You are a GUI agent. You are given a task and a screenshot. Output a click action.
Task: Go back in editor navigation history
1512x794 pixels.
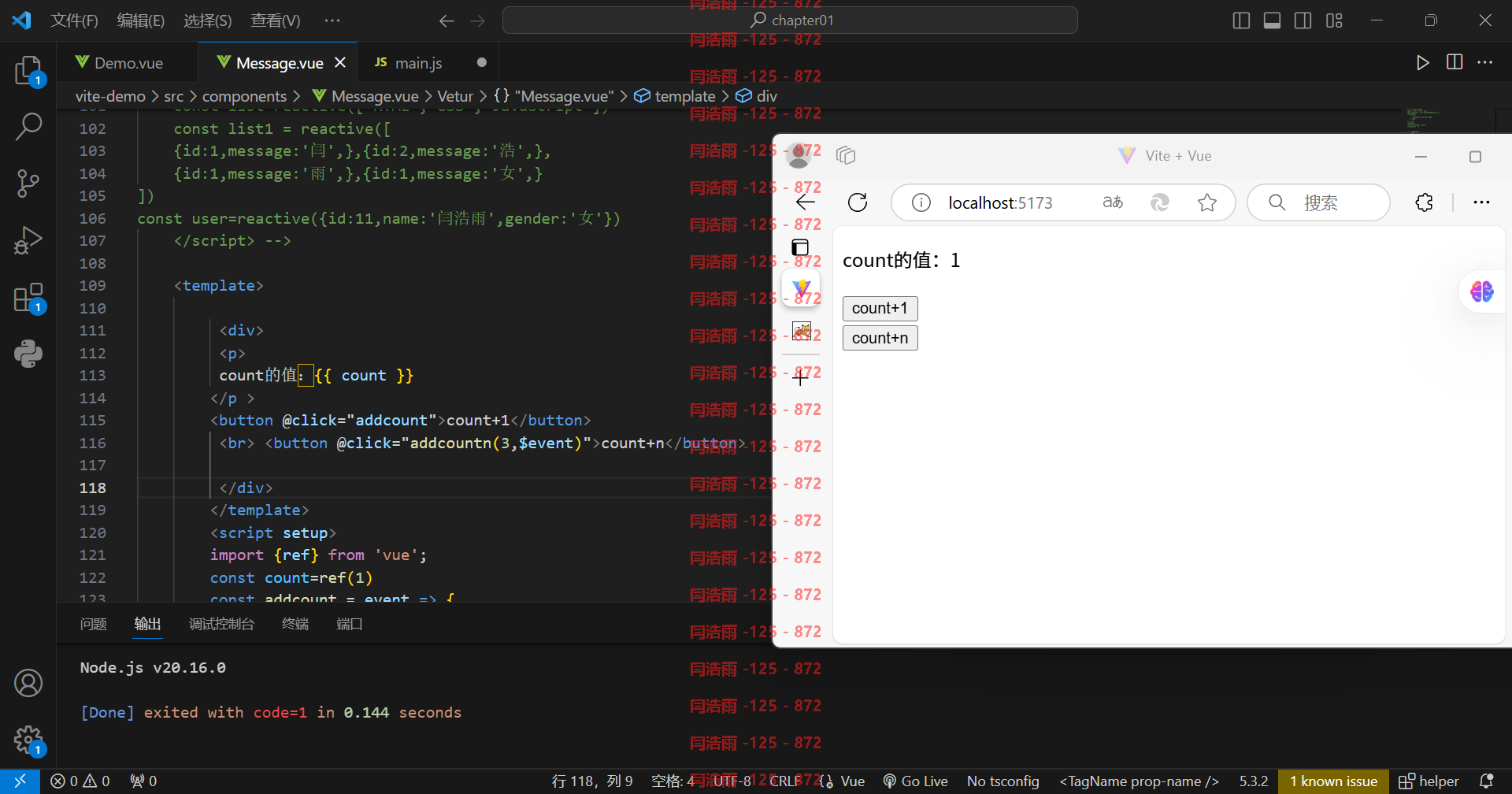click(x=447, y=21)
